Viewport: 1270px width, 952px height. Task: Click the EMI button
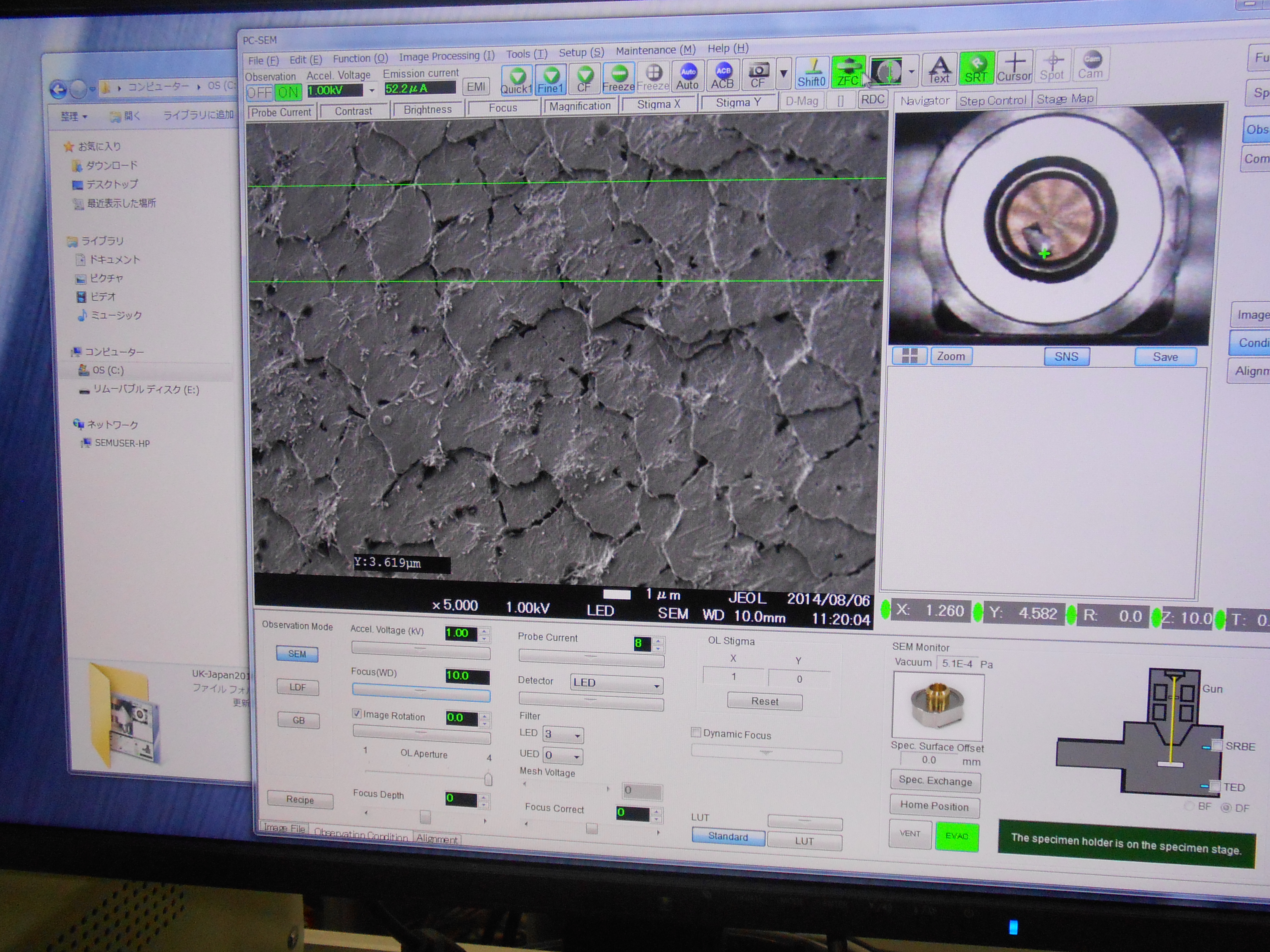click(476, 87)
